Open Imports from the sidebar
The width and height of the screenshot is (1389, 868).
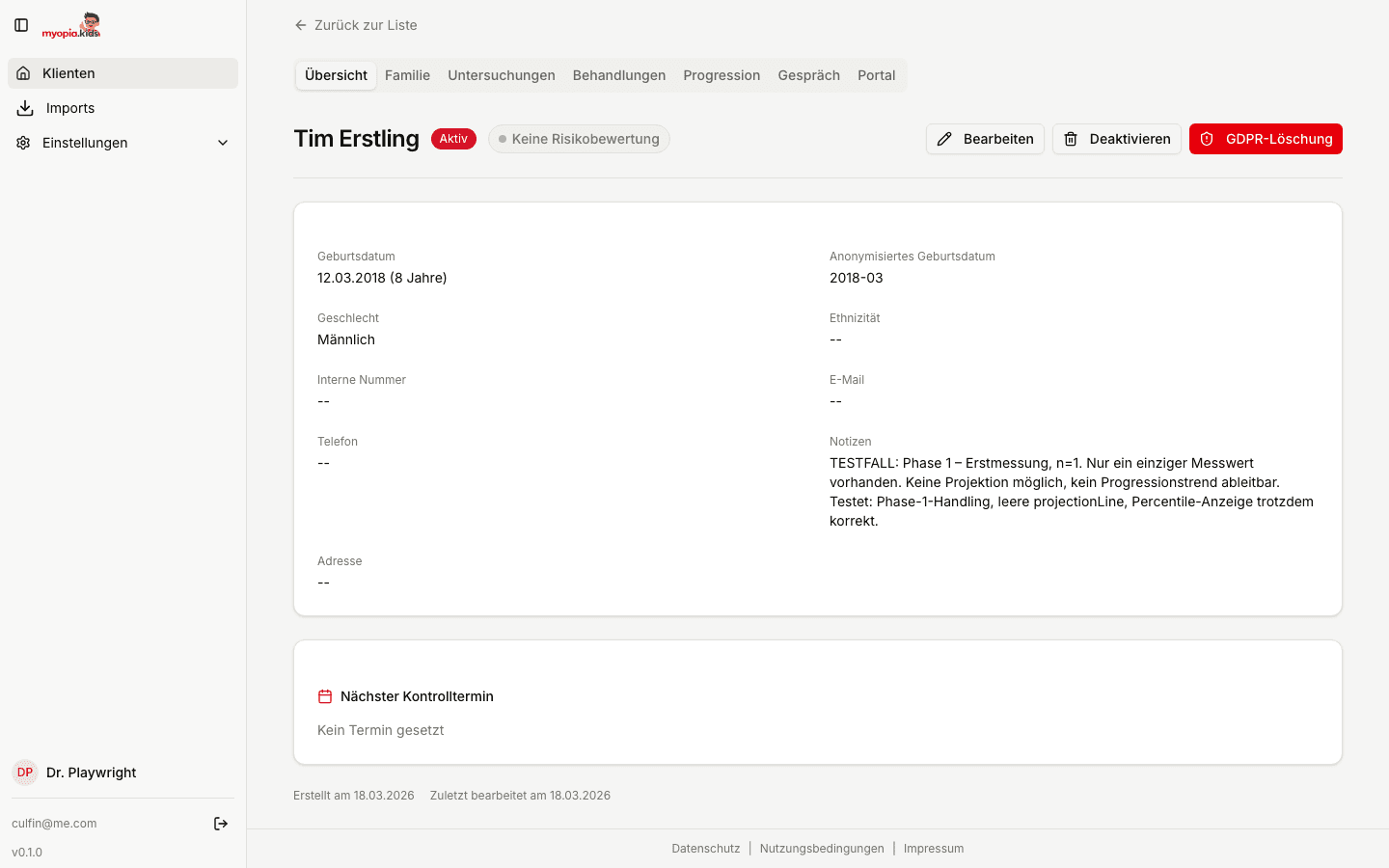[x=69, y=108]
